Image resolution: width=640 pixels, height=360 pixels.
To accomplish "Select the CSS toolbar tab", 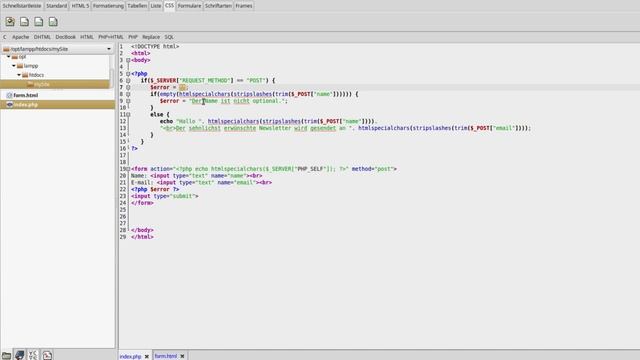I will coord(169,5).
